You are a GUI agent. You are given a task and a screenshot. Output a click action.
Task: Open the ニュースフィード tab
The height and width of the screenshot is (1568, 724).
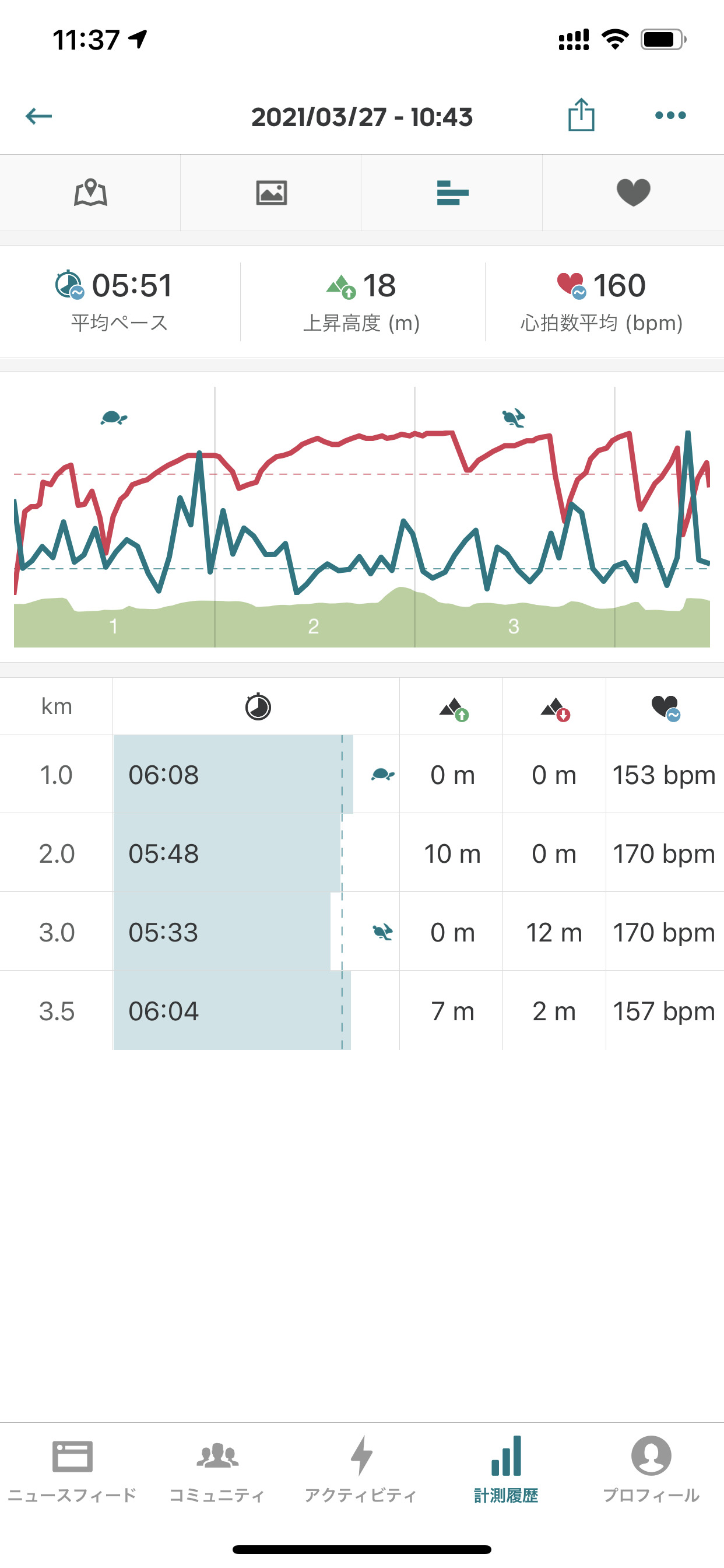pos(72,1468)
